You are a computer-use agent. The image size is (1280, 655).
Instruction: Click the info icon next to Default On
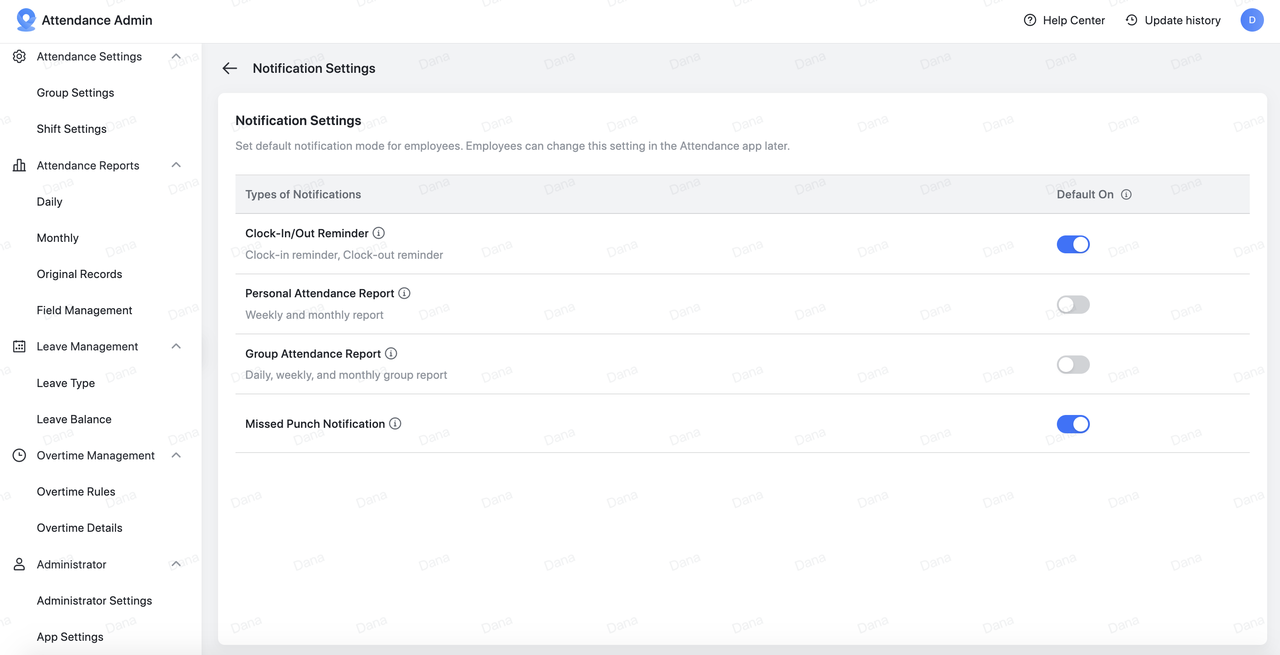pos(1126,195)
